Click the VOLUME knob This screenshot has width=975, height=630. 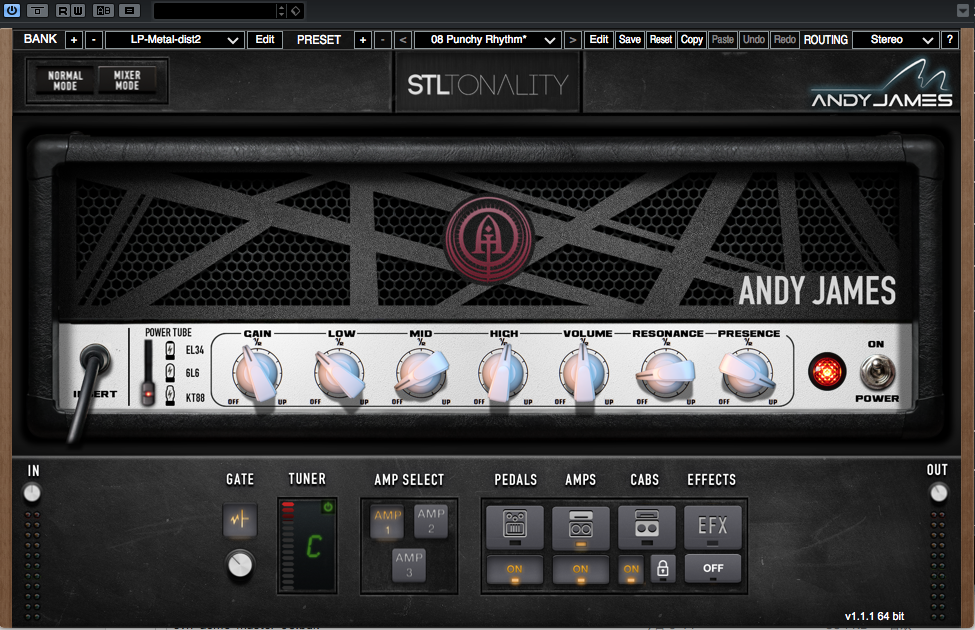click(x=584, y=374)
